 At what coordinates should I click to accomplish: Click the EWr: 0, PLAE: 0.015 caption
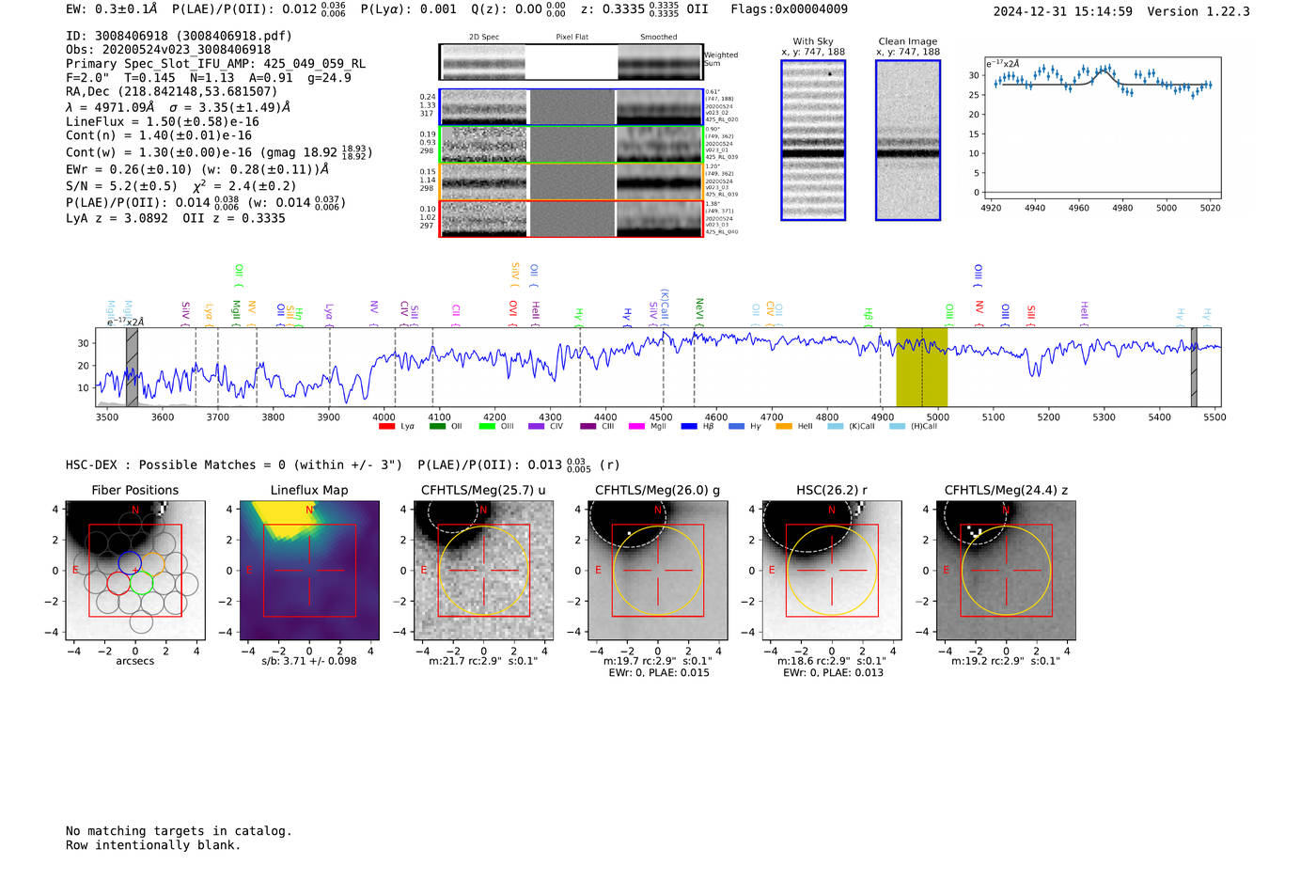(x=659, y=673)
